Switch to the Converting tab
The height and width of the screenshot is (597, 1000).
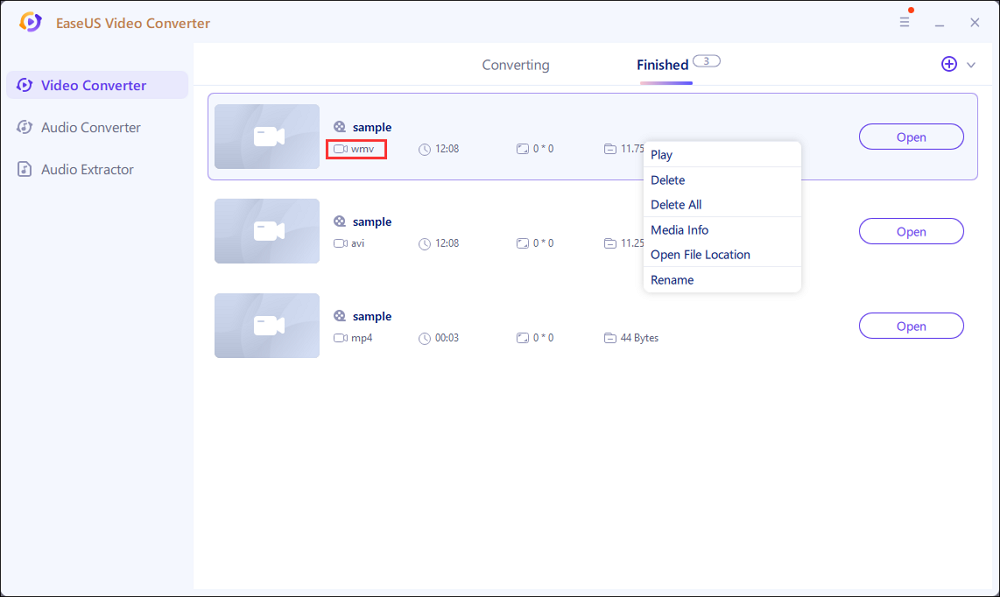pos(515,65)
